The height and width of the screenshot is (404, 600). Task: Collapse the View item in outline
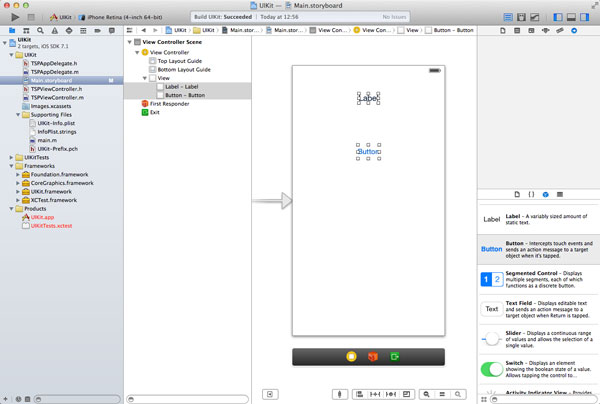point(145,78)
